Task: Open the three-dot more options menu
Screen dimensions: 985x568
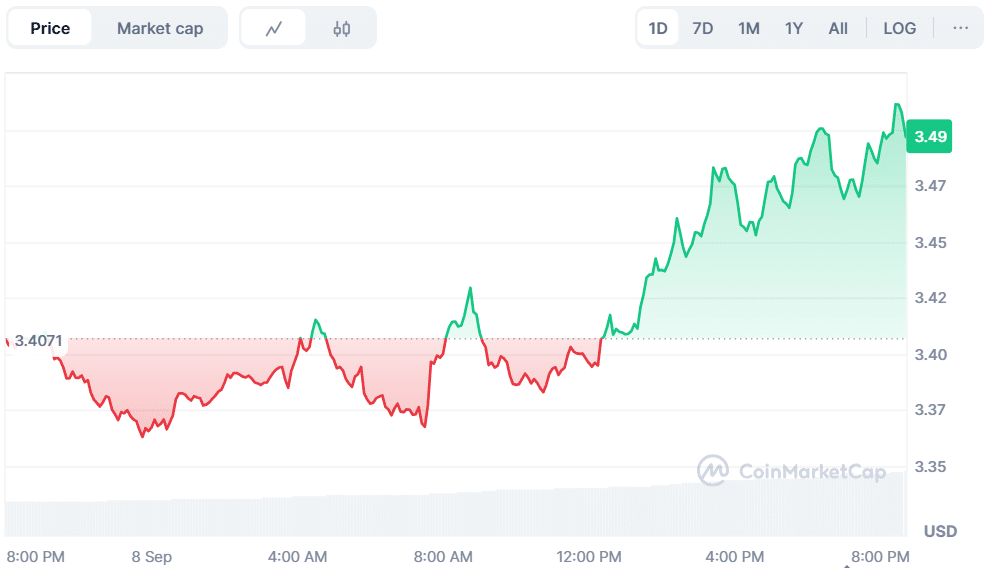Action: click(960, 28)
